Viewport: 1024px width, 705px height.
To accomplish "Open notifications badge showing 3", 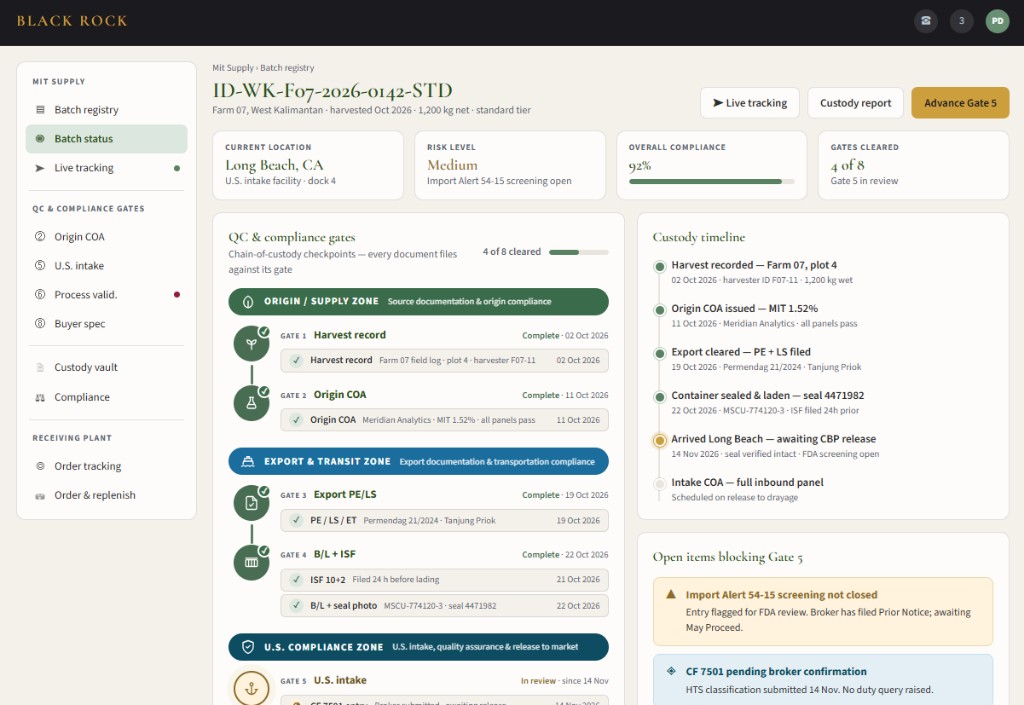I will [x=961, y=21].
